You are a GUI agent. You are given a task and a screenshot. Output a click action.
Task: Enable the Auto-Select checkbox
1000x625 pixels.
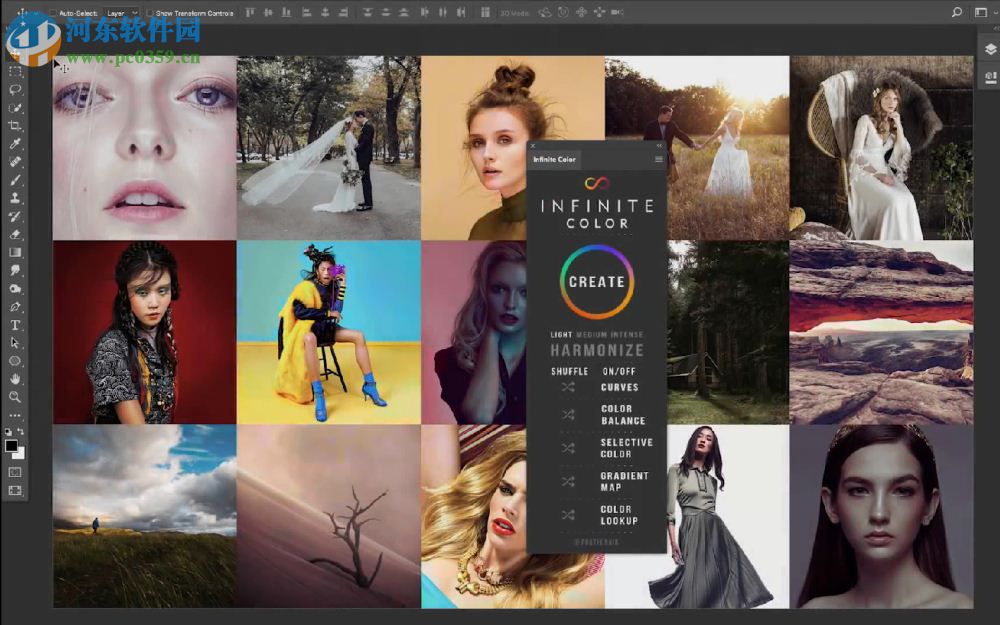(x=52, y=13)
